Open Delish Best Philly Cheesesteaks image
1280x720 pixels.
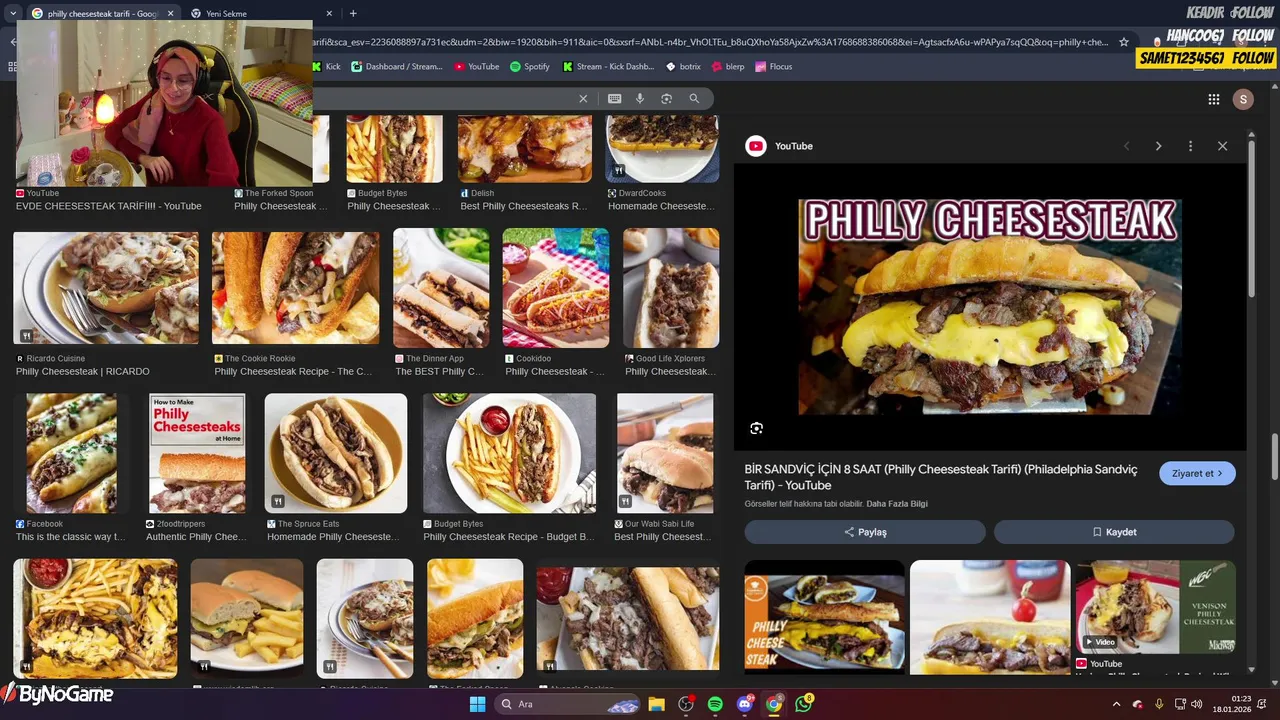tap(525, 148)
